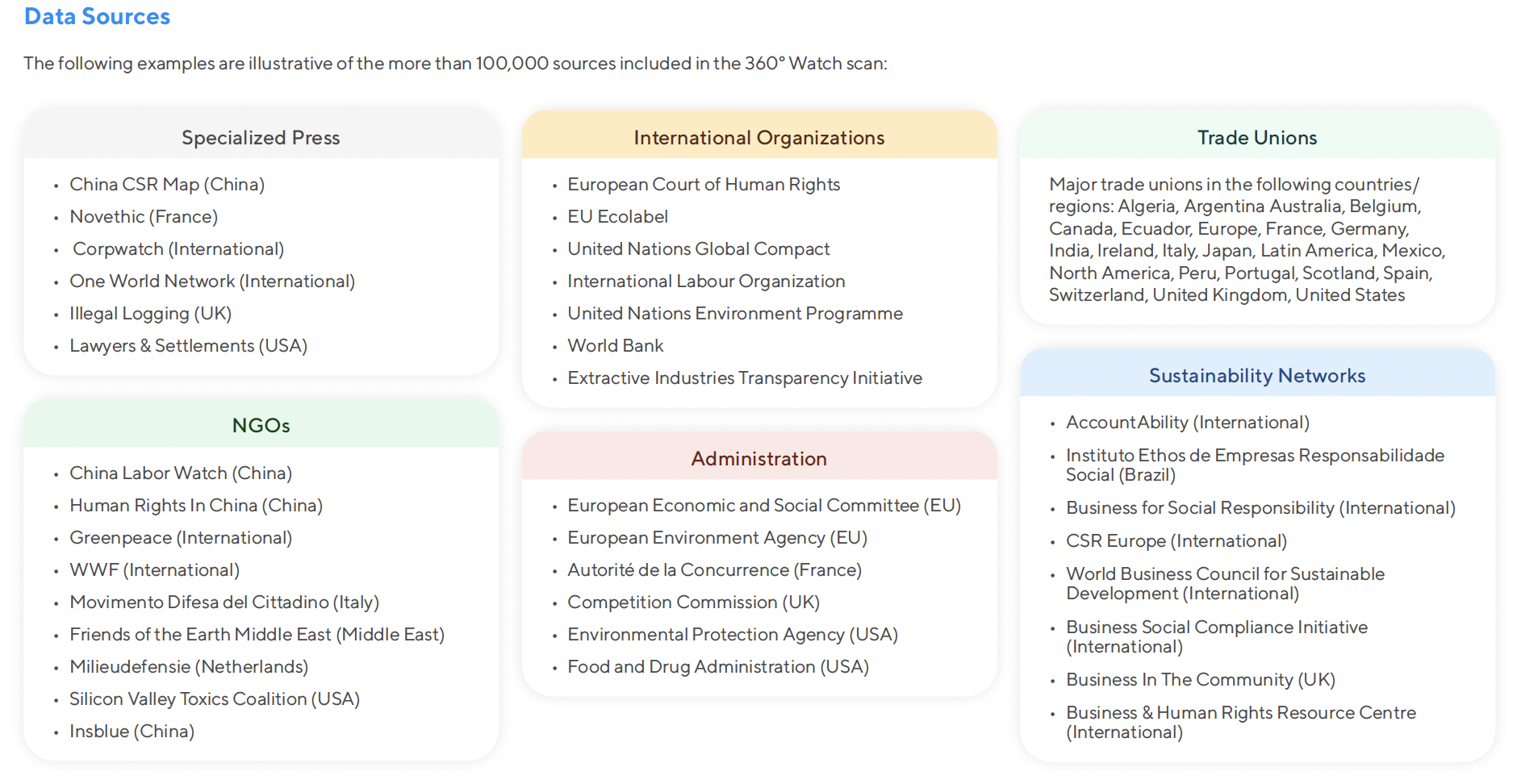The image size is (1538, 784).
Task: Select United Nations Global Compact
Action: [699, 249]
